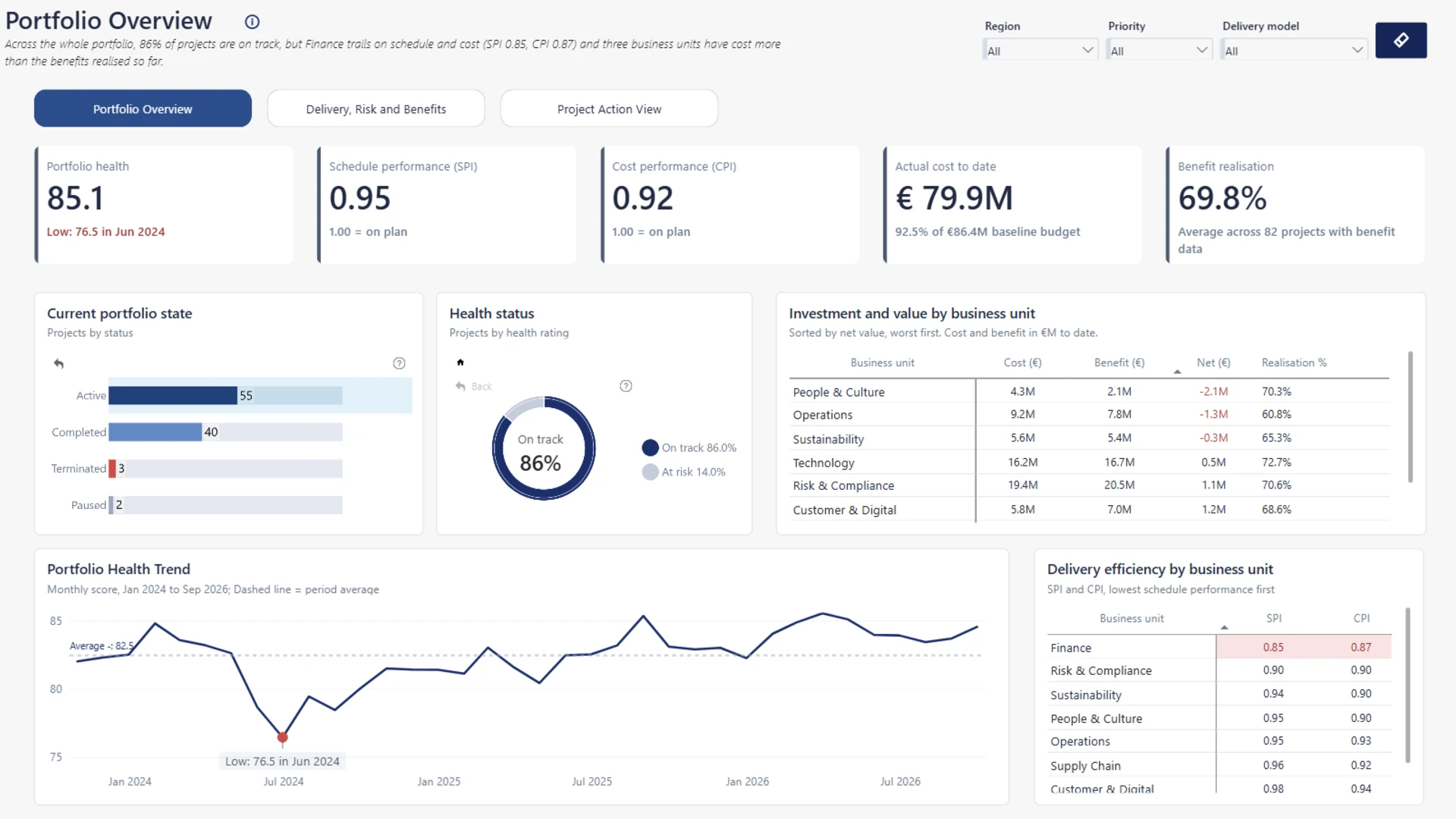Open the Delivery model dropdown
This screenshot has height=819, width=1456.
pyautogui.click(x=1294, y=51)
